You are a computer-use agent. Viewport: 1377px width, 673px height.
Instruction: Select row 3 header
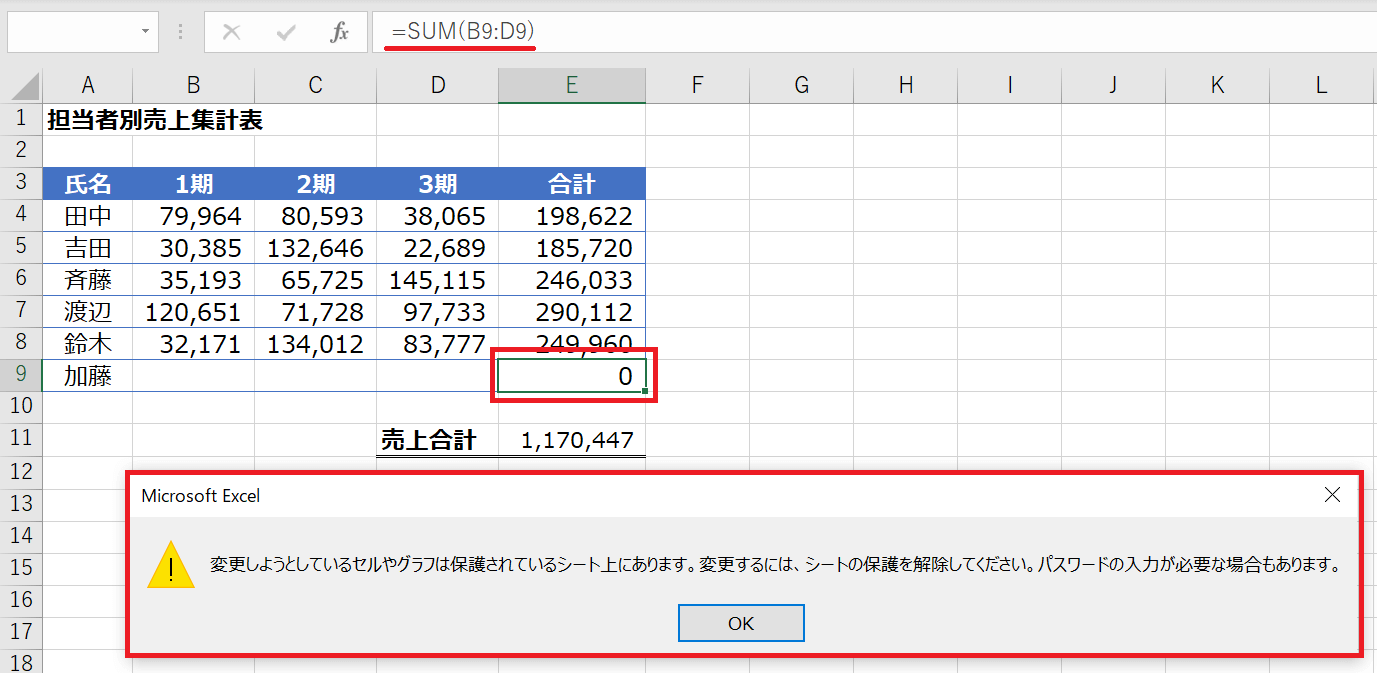(x=21, y=184)
